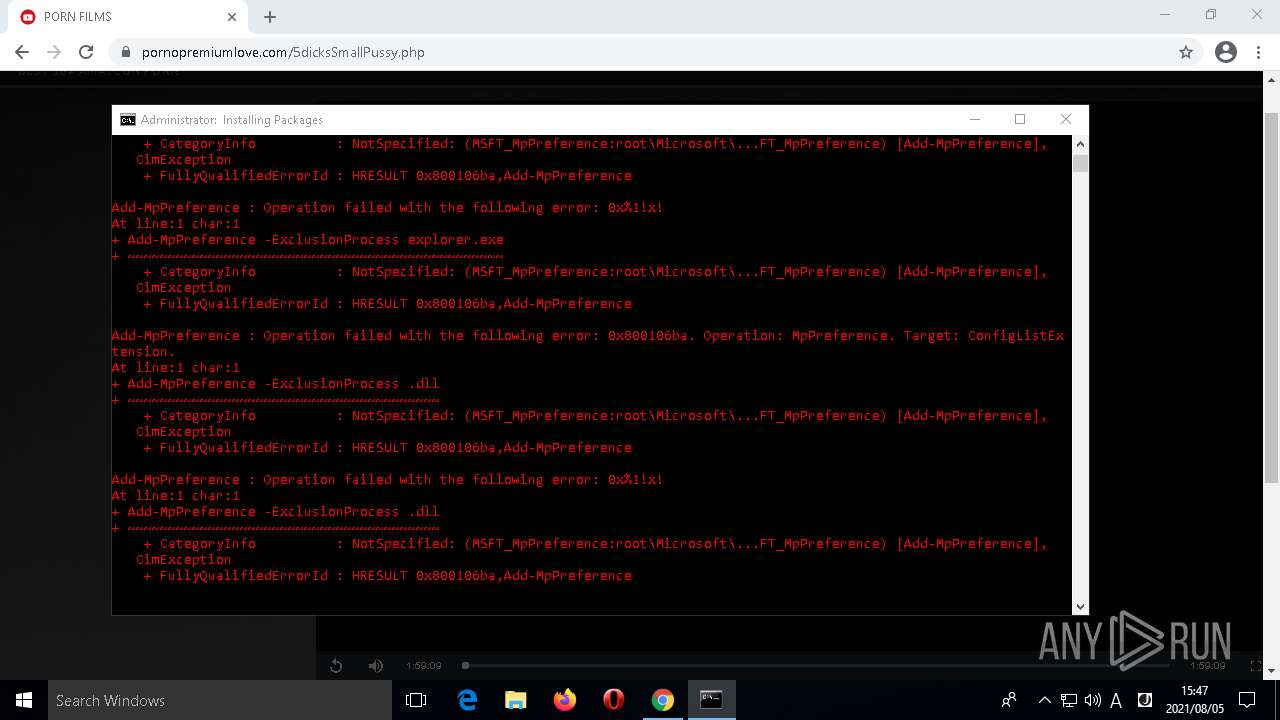Click the command prompt taskbar icon
This screenshot has height=720, width=1280.
click(711, 700)
